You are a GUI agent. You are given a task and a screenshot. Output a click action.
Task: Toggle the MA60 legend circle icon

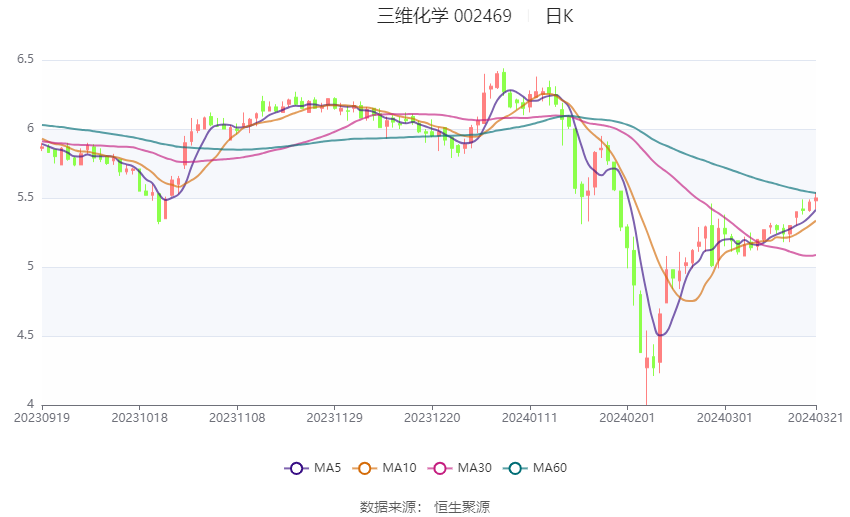(515, 468)
